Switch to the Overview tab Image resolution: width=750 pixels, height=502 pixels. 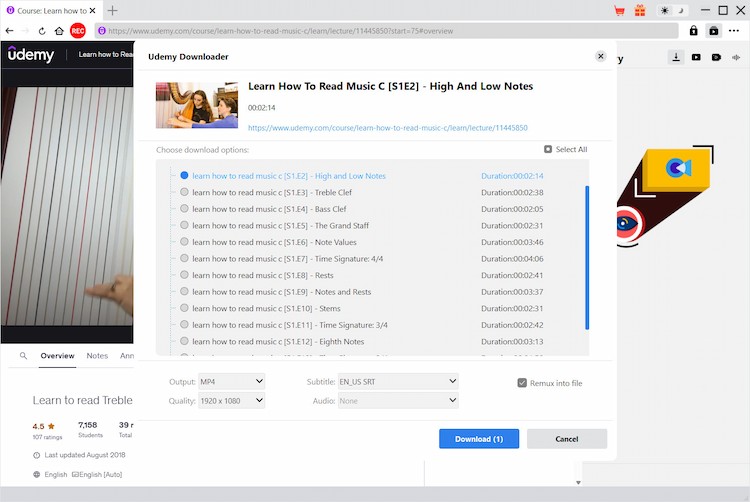coord(57,356)
